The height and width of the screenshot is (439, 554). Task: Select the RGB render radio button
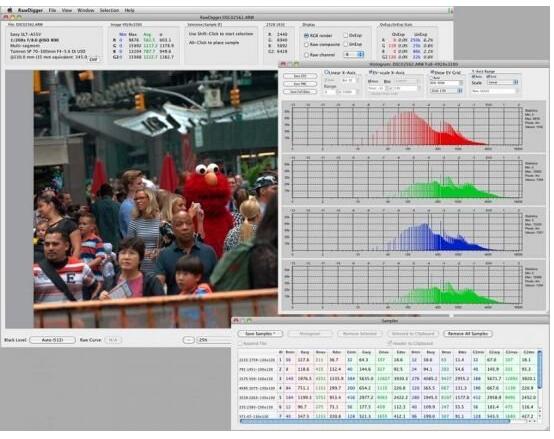coord(306,36)
